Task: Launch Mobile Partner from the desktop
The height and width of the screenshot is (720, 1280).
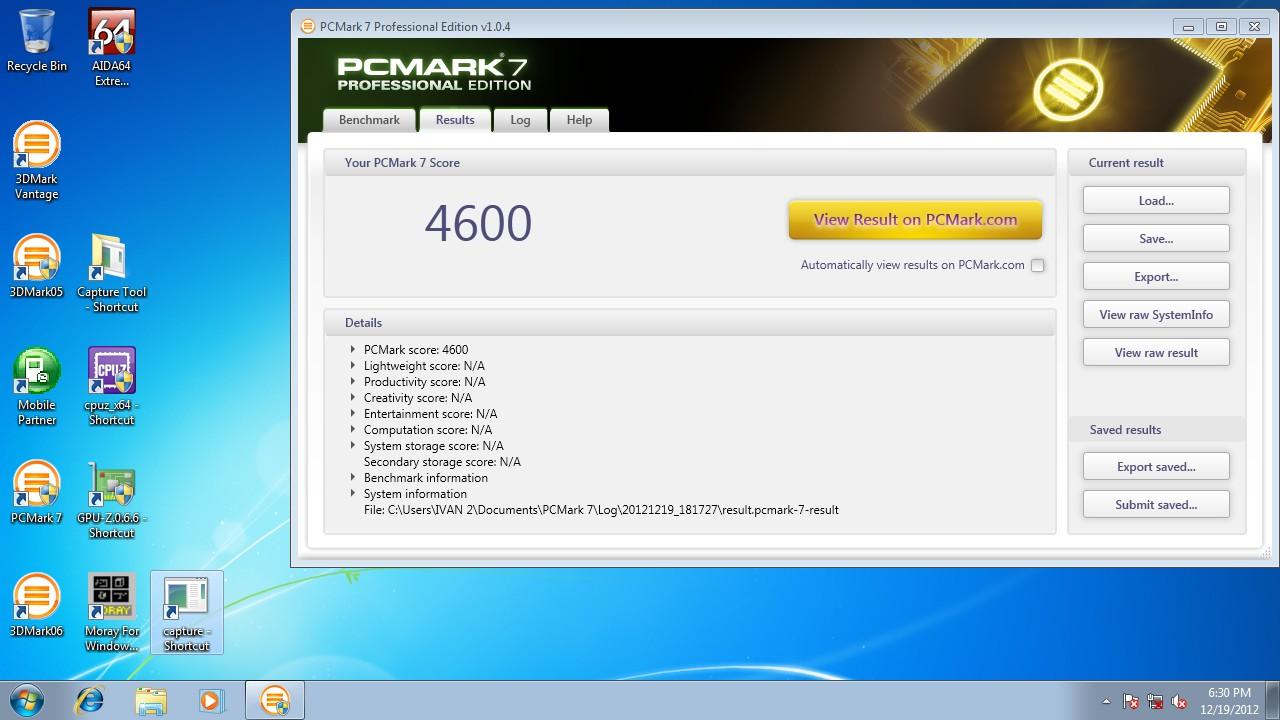Action: [37, 386]
